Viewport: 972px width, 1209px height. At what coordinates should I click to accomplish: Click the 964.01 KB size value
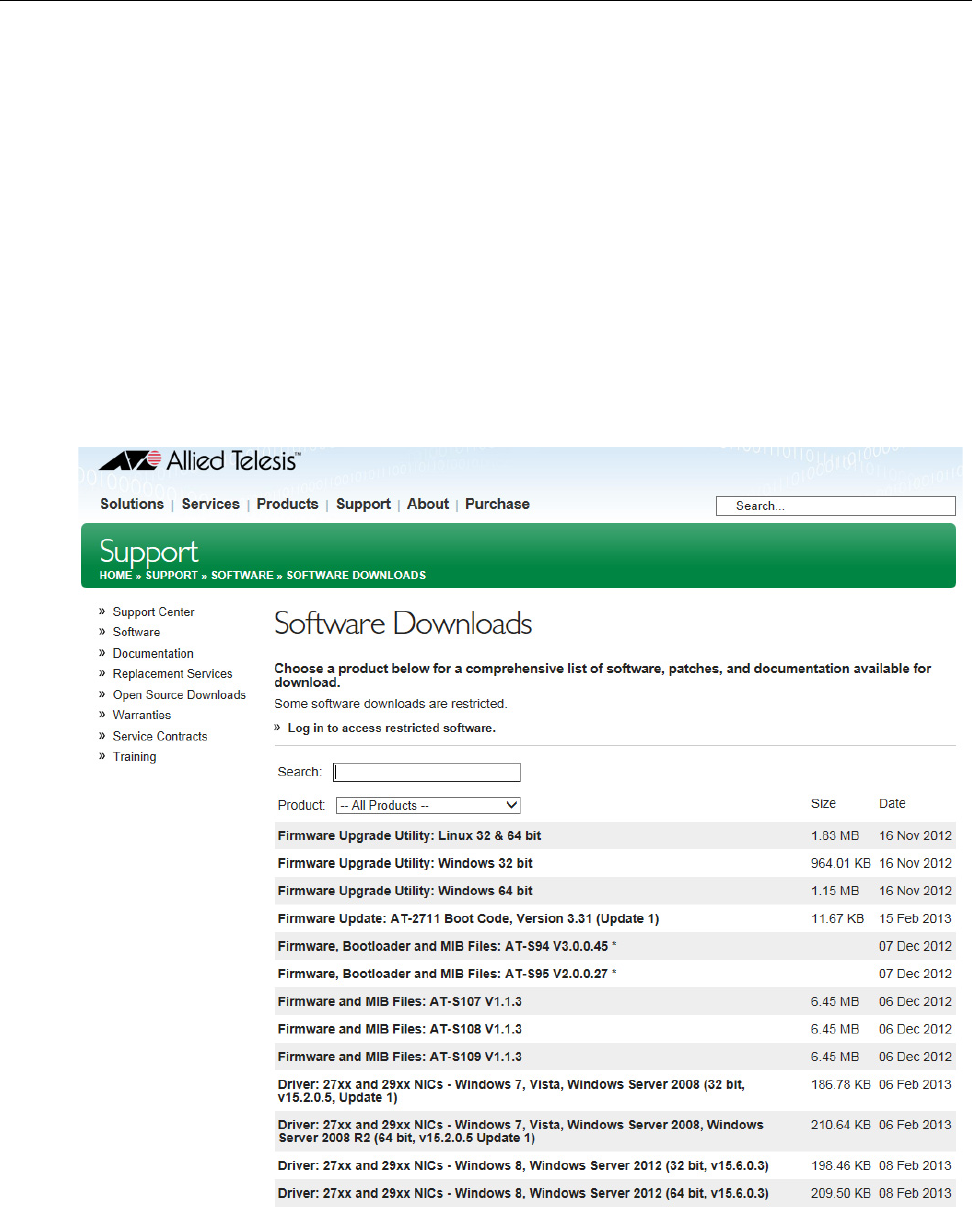(840, 863)
